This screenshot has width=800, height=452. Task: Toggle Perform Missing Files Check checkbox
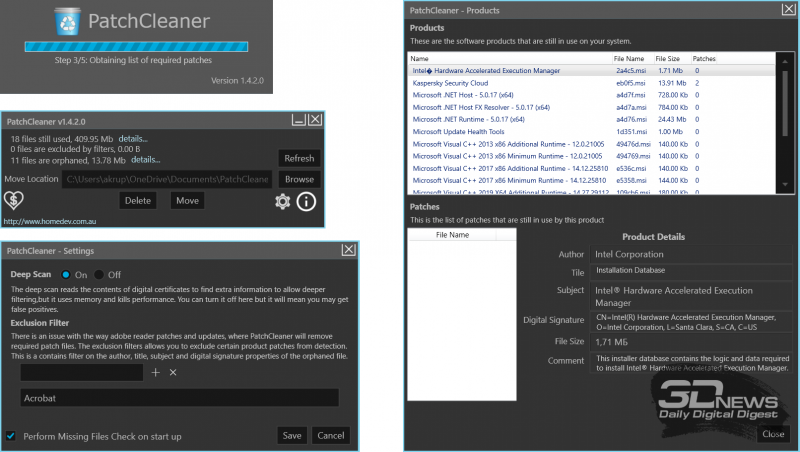click(11, 436)
